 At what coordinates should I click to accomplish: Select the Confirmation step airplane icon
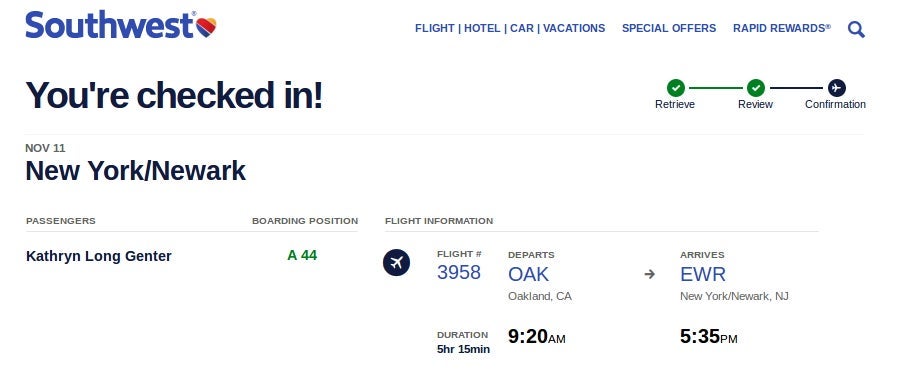click(x=837, y=88)
